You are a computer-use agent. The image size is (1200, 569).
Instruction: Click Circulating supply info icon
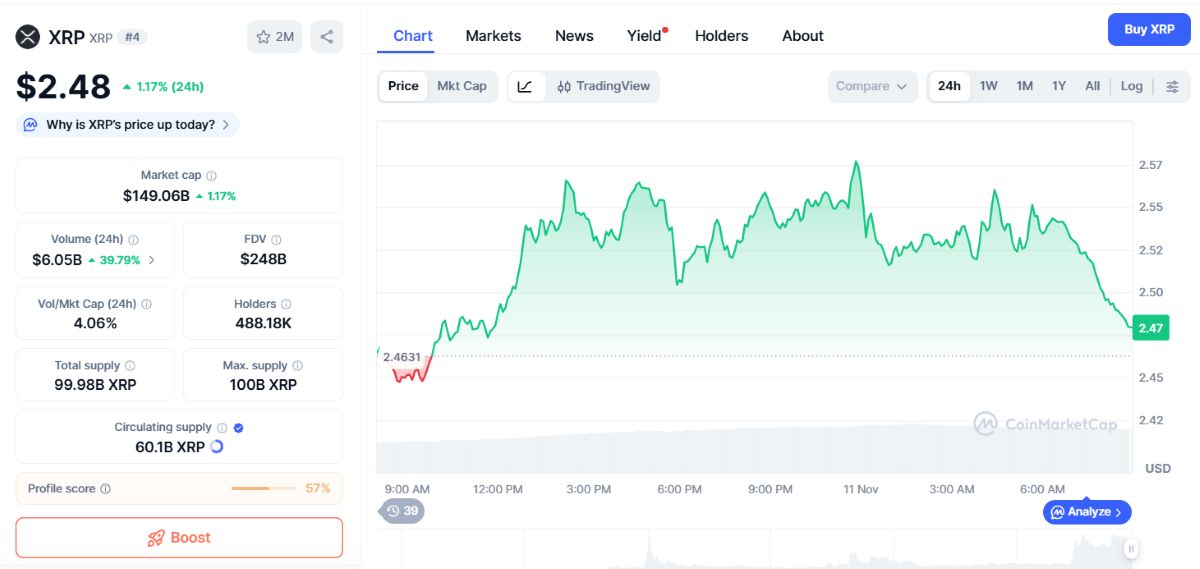coord(222,427)
